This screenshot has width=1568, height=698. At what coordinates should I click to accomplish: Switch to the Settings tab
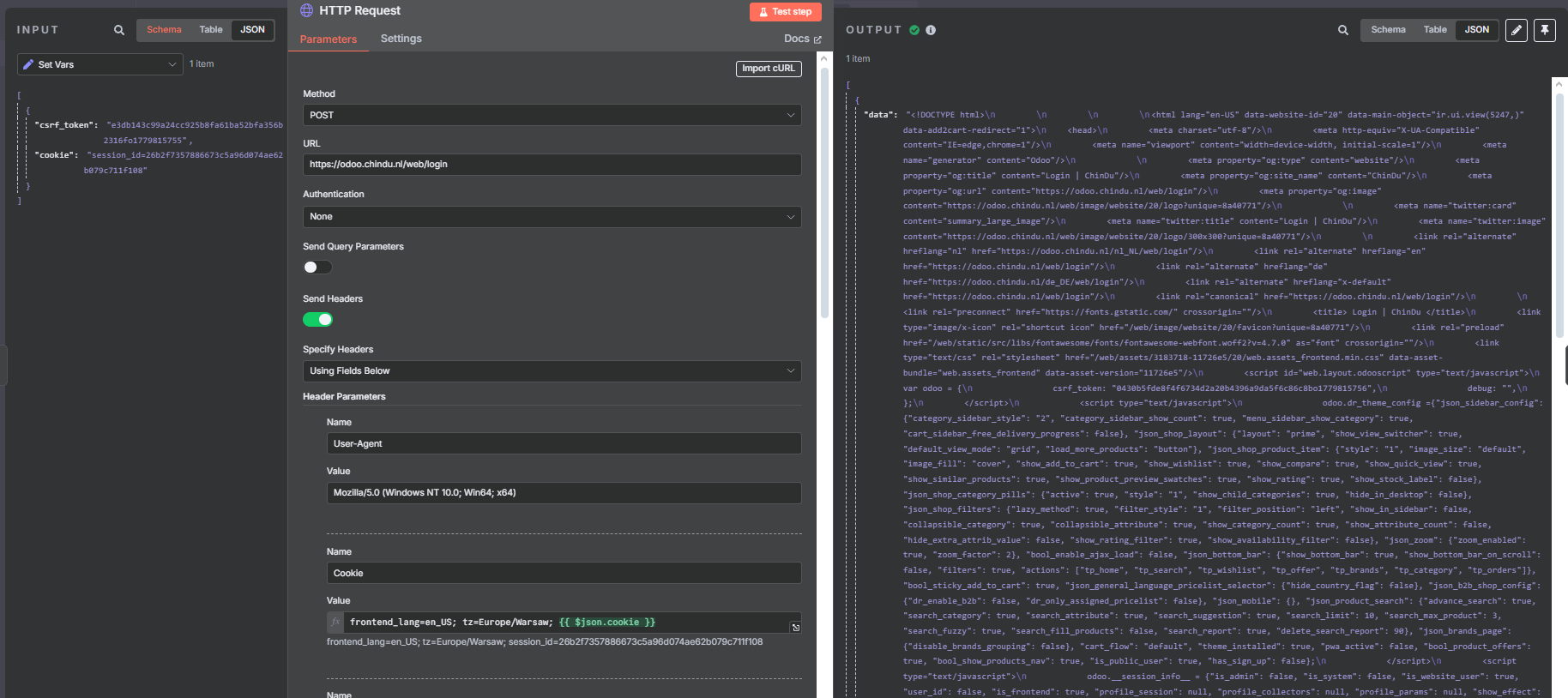[x=401, y=39]
